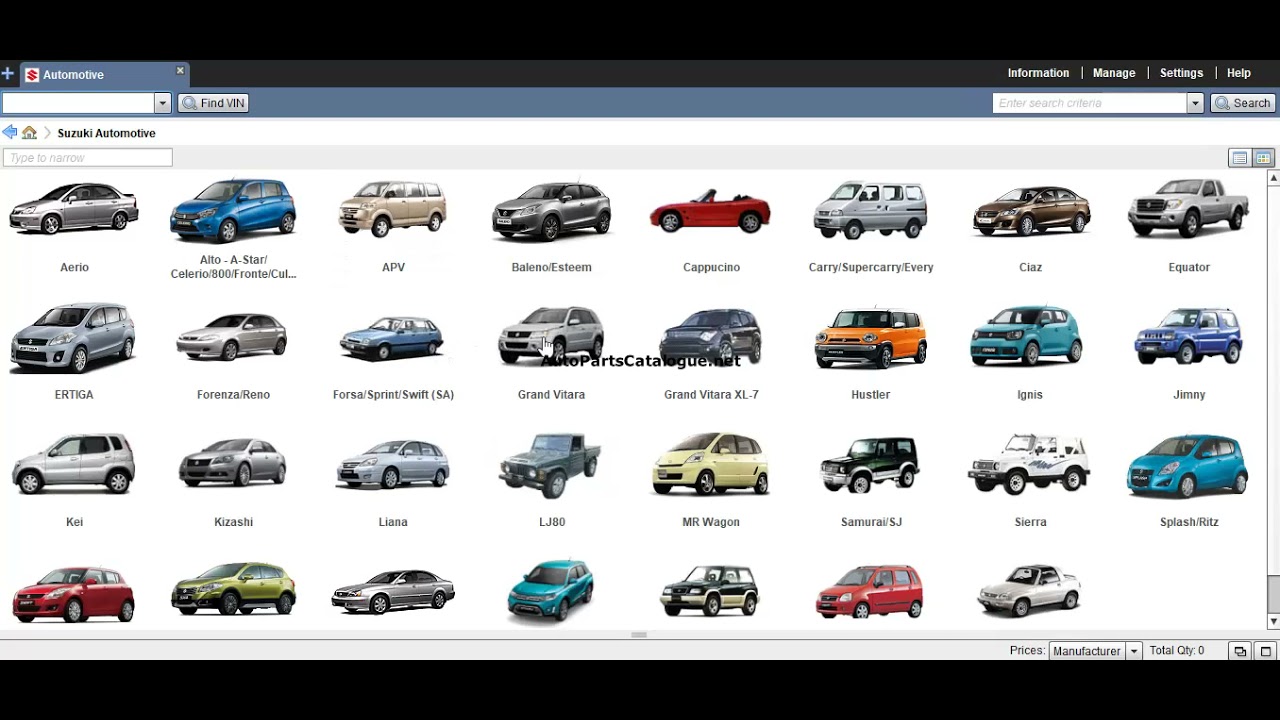Click the new tab plus icon

pos(7,74)
